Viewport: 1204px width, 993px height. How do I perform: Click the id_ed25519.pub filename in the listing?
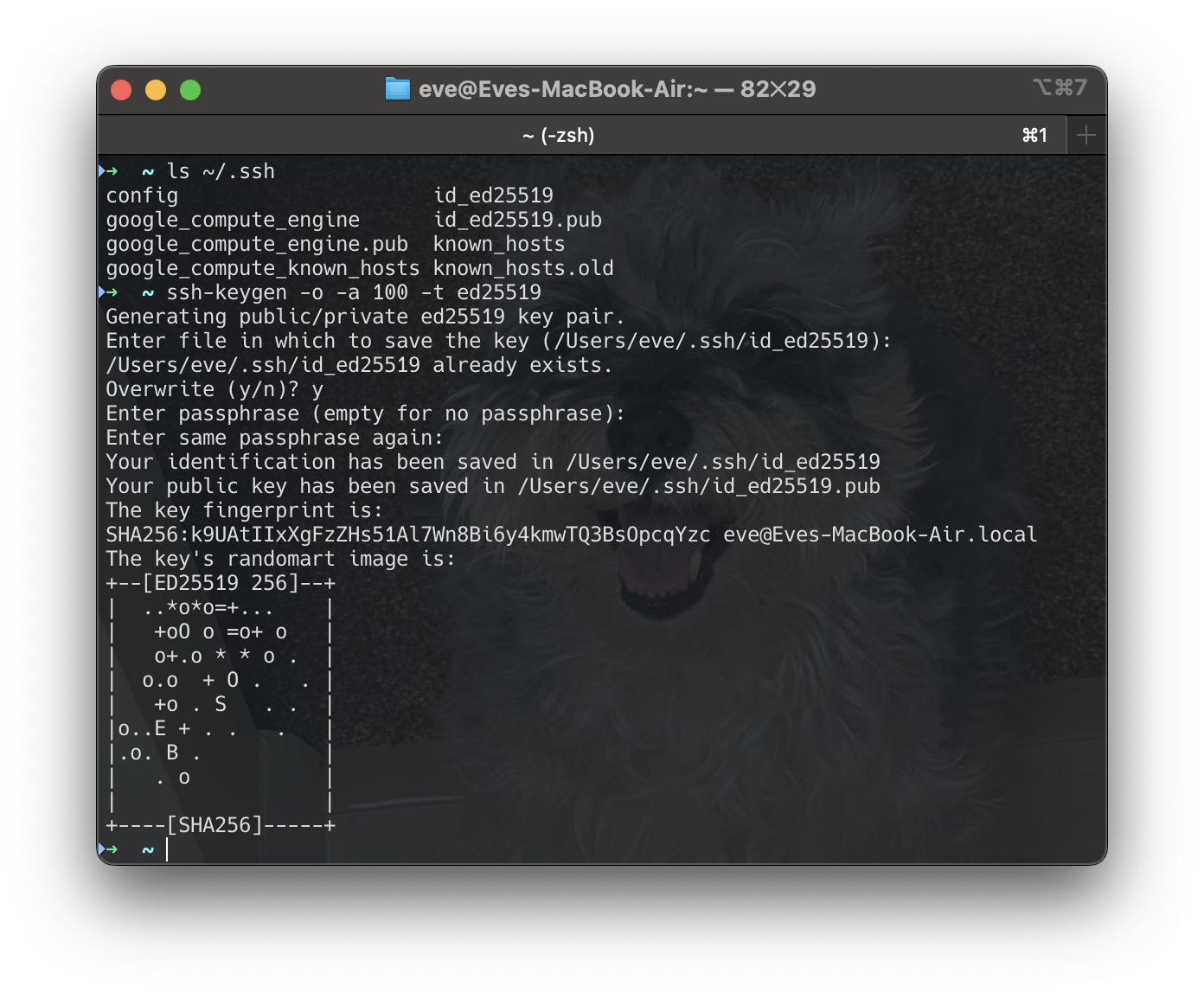tap(517, 220)
